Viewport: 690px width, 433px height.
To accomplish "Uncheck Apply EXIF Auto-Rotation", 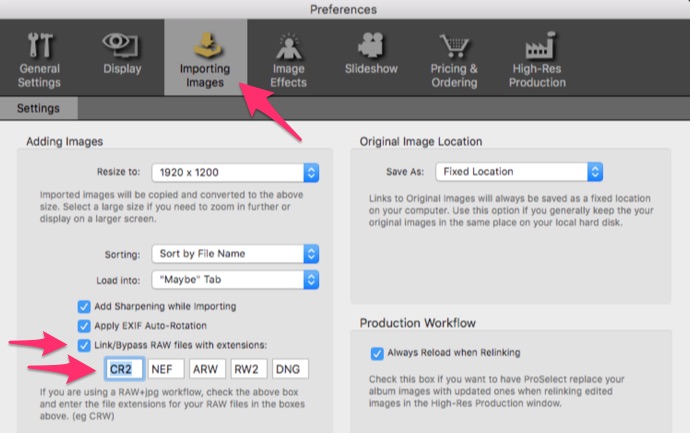I will [84, 326].
